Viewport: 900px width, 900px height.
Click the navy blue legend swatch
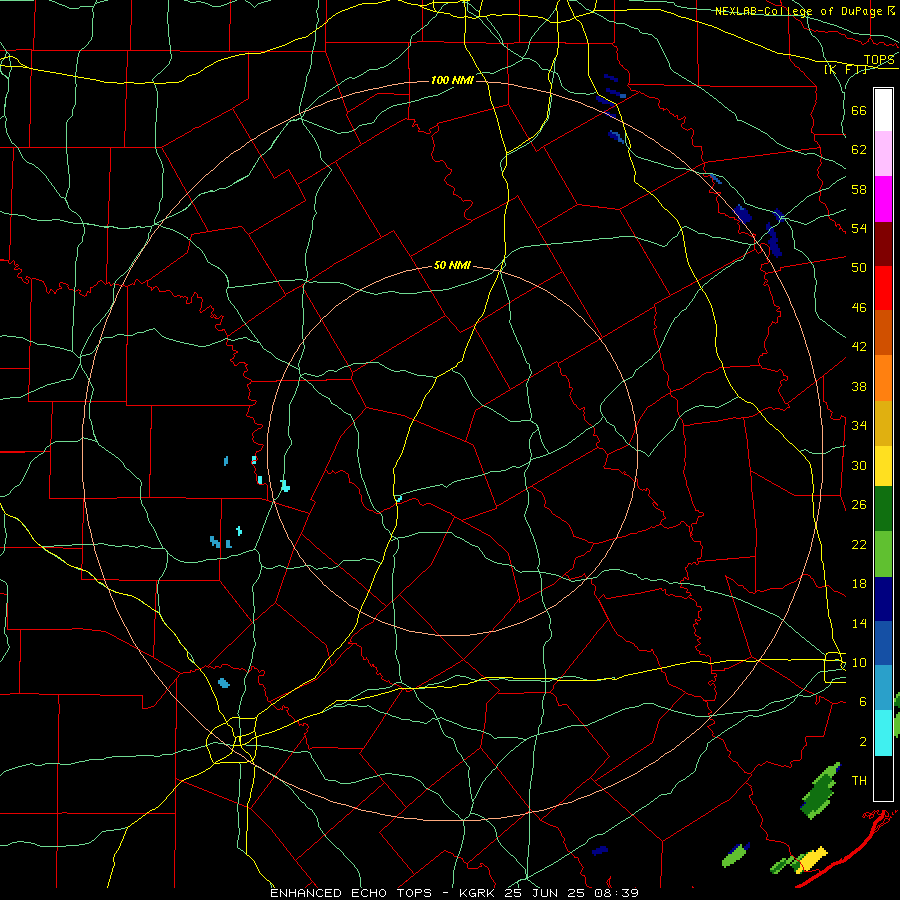883,599
